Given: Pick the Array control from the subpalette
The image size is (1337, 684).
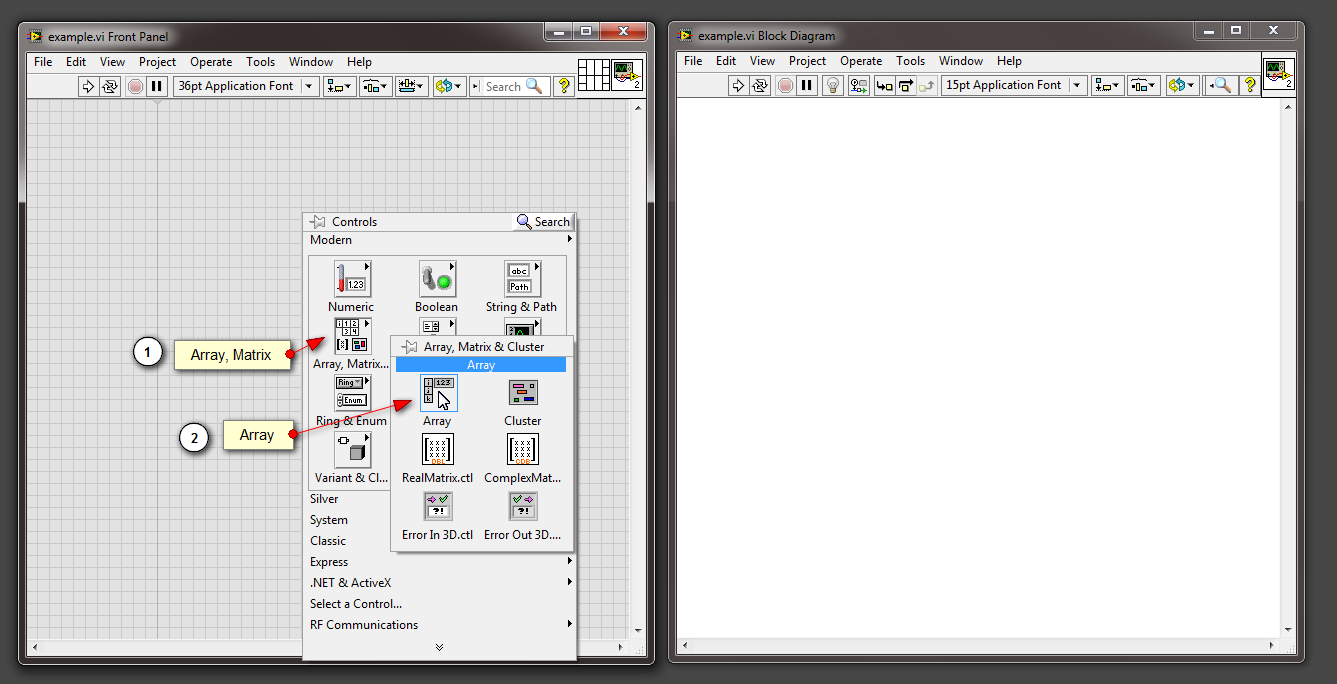Looking at the screenshot, I should [x=437, y=393].
